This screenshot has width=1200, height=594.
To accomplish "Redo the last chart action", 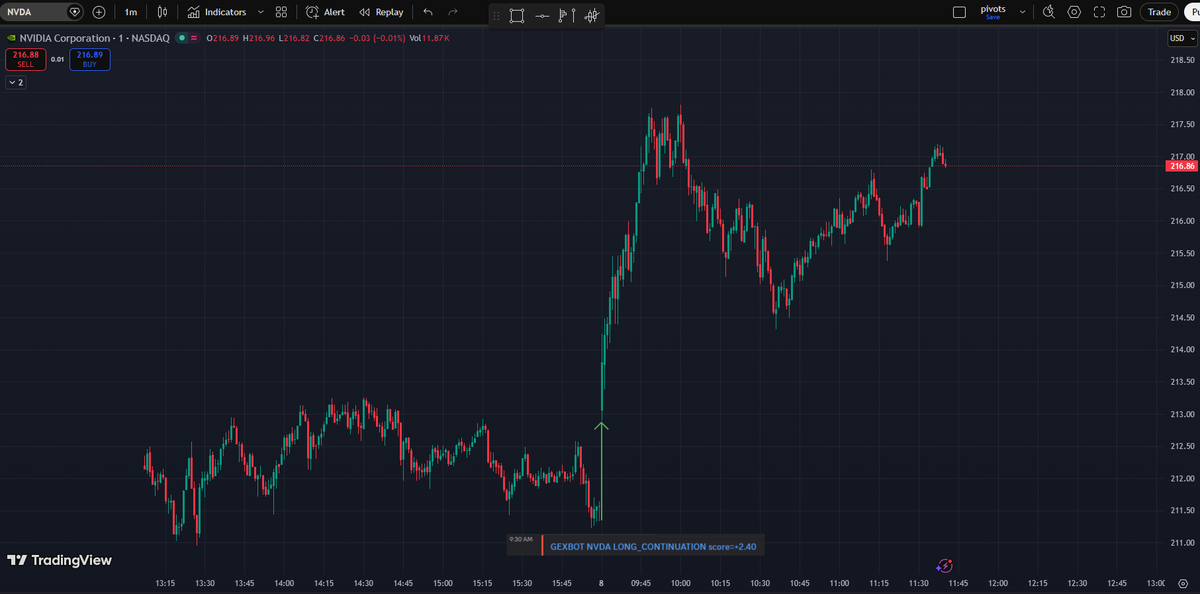I will point(453,12).
